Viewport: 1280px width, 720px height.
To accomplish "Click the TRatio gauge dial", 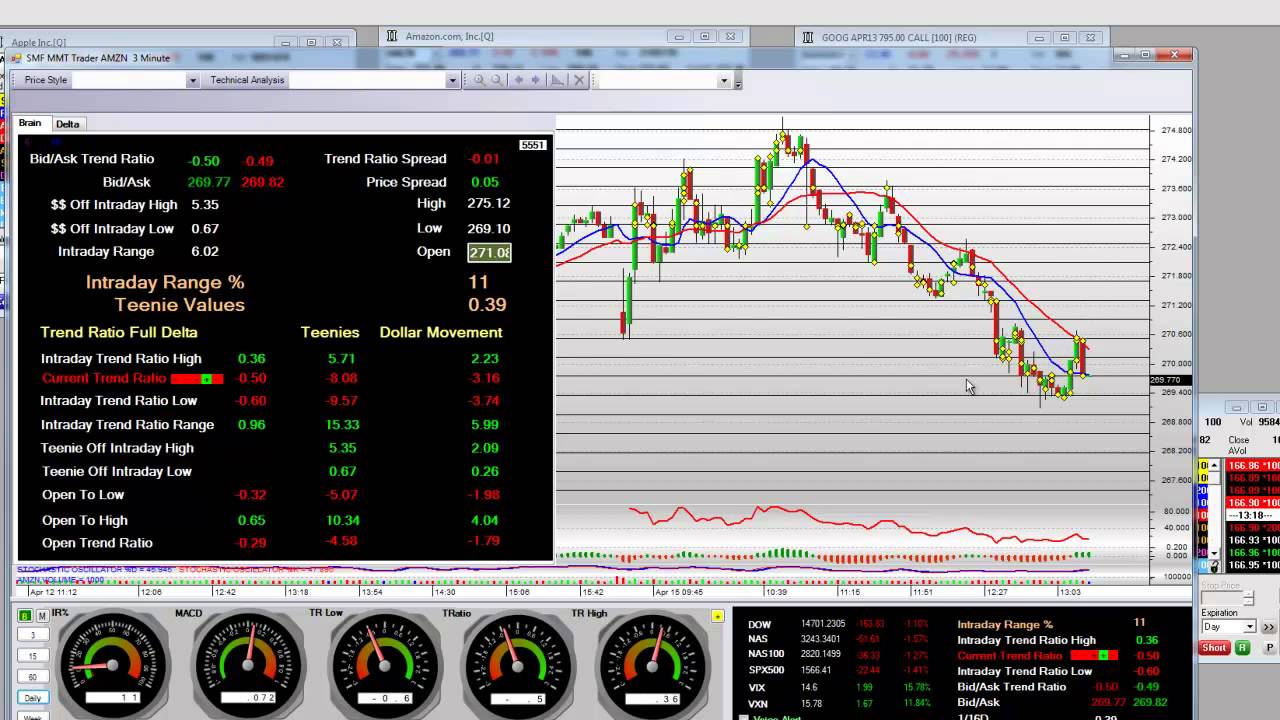I will 518,663.
